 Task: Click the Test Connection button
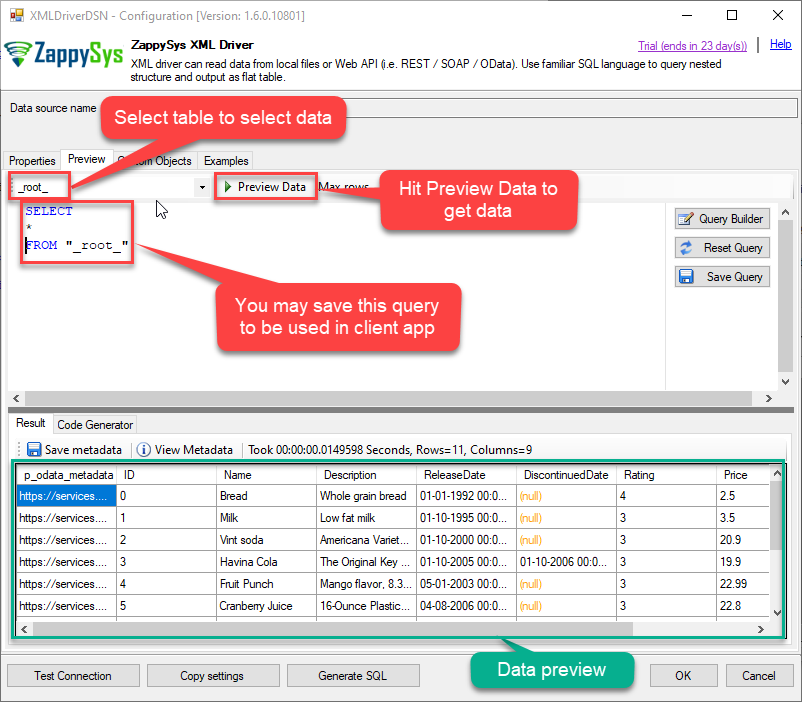point(73,676)
